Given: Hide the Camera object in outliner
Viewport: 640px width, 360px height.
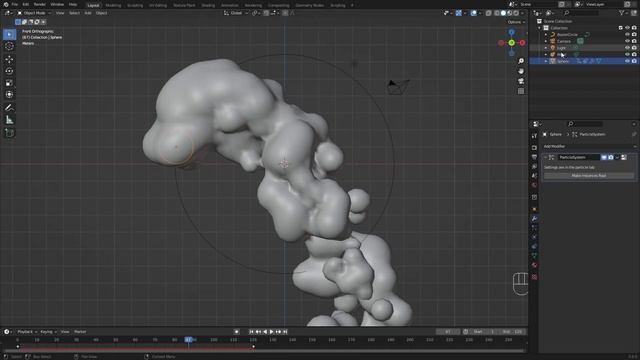Looking at the screenshot, I should coord(627,41).
